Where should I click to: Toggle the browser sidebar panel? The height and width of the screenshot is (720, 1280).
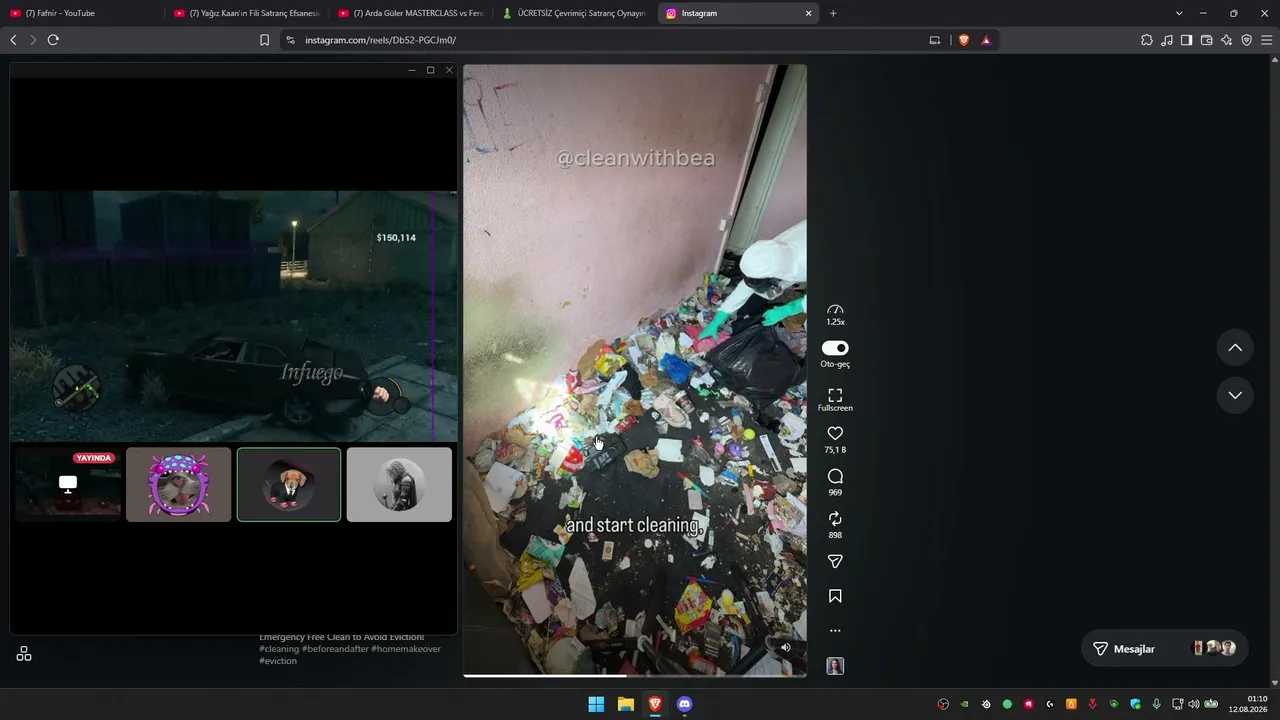[x=1186, y=40]
